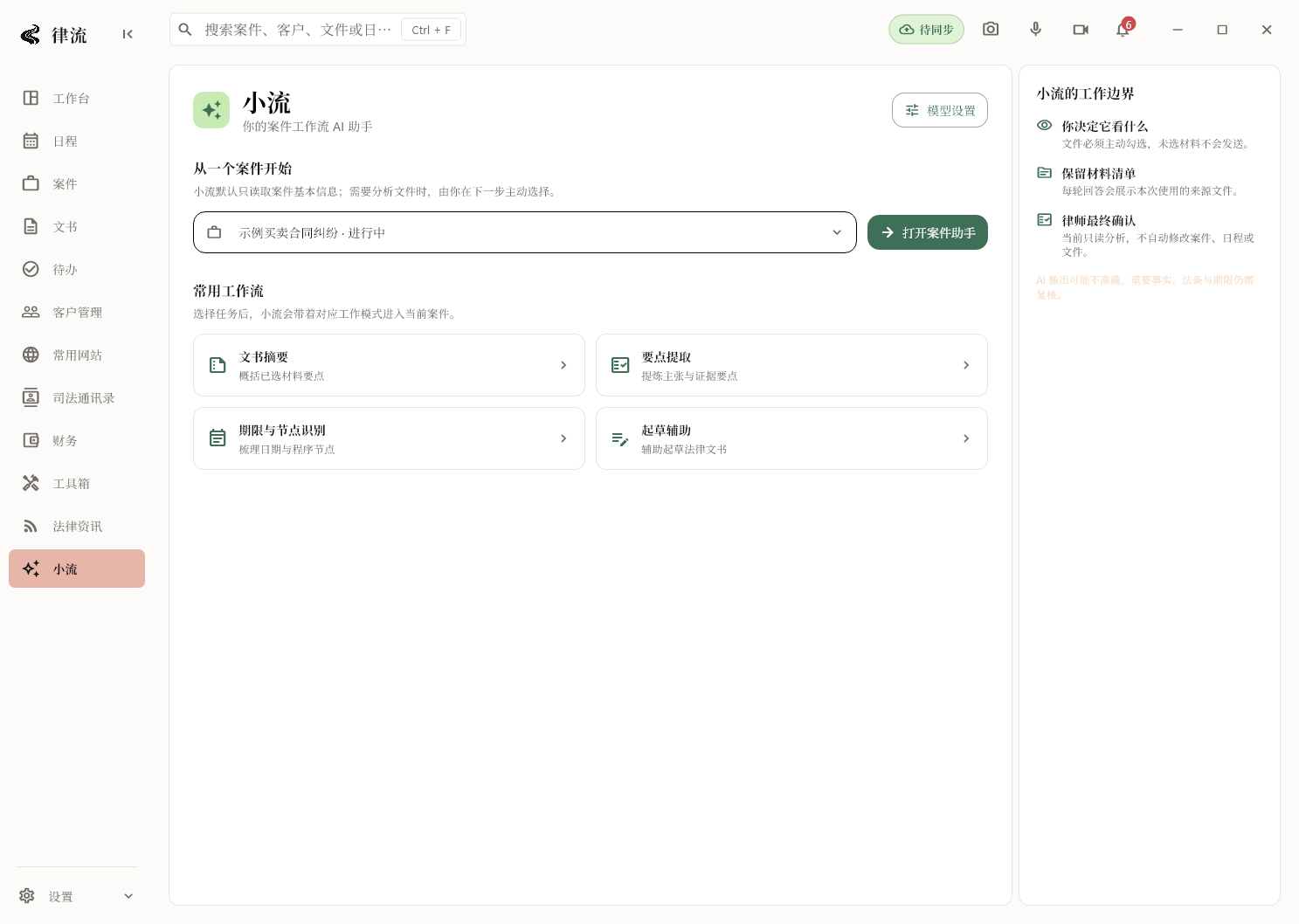Click the briefcase icon in case selector
This screenshot has height=924, width=1299.
coord(214,232)
